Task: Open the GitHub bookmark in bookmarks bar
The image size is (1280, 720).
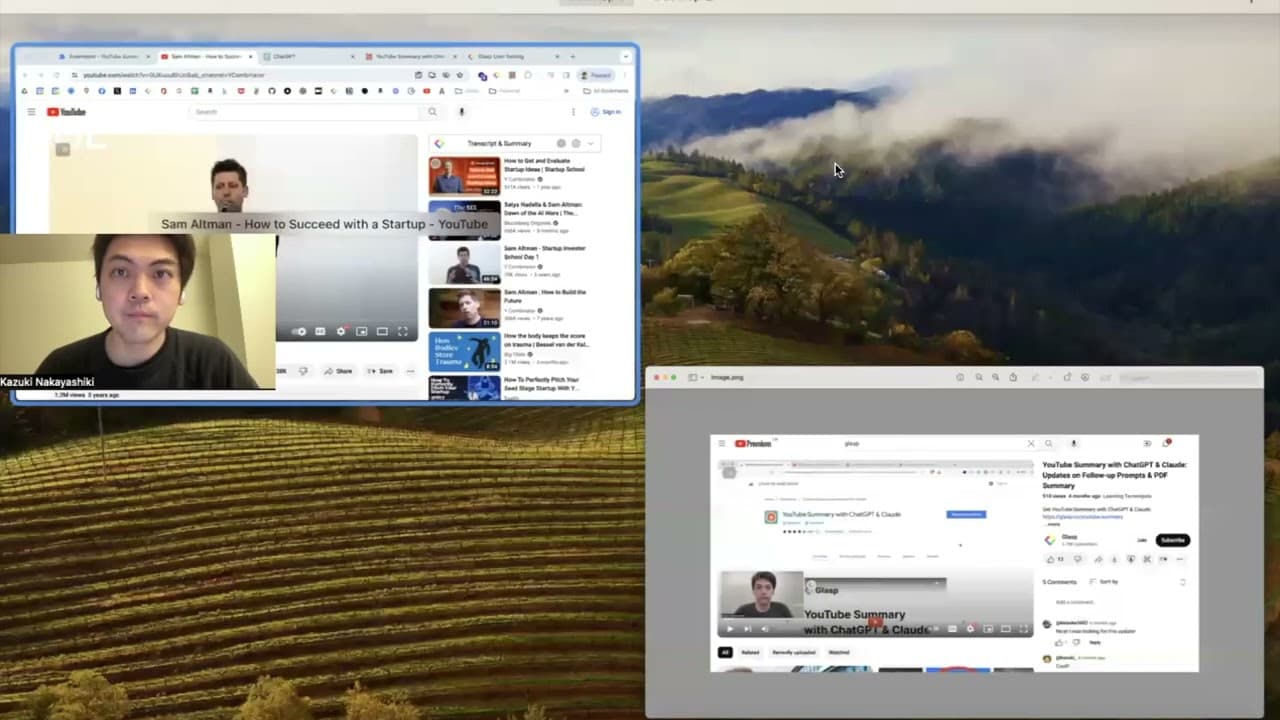Action: pyautogui.click(x=271, y=90)
